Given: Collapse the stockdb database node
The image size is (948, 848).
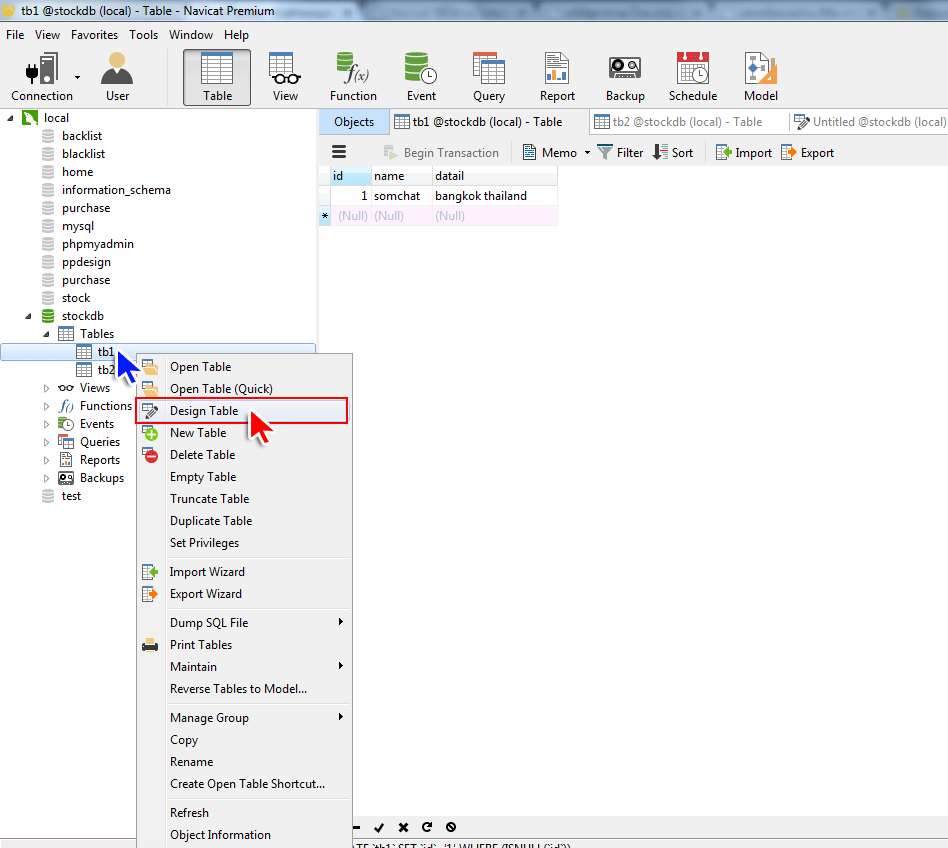Looking at the screenshot, I should (28, 316).
